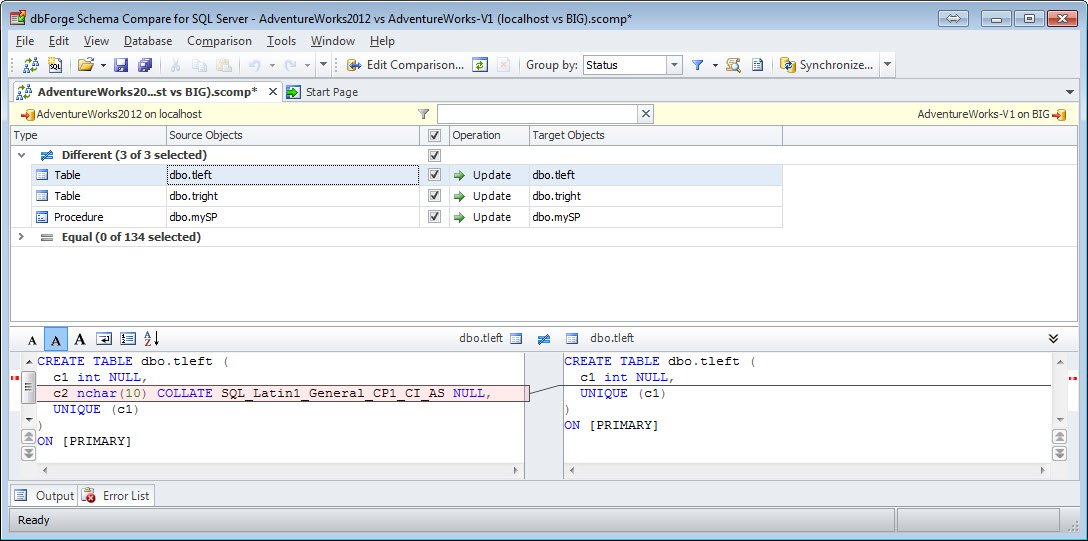Open the Tools menu
1088x541 pixels.
(x=281, y=41)
